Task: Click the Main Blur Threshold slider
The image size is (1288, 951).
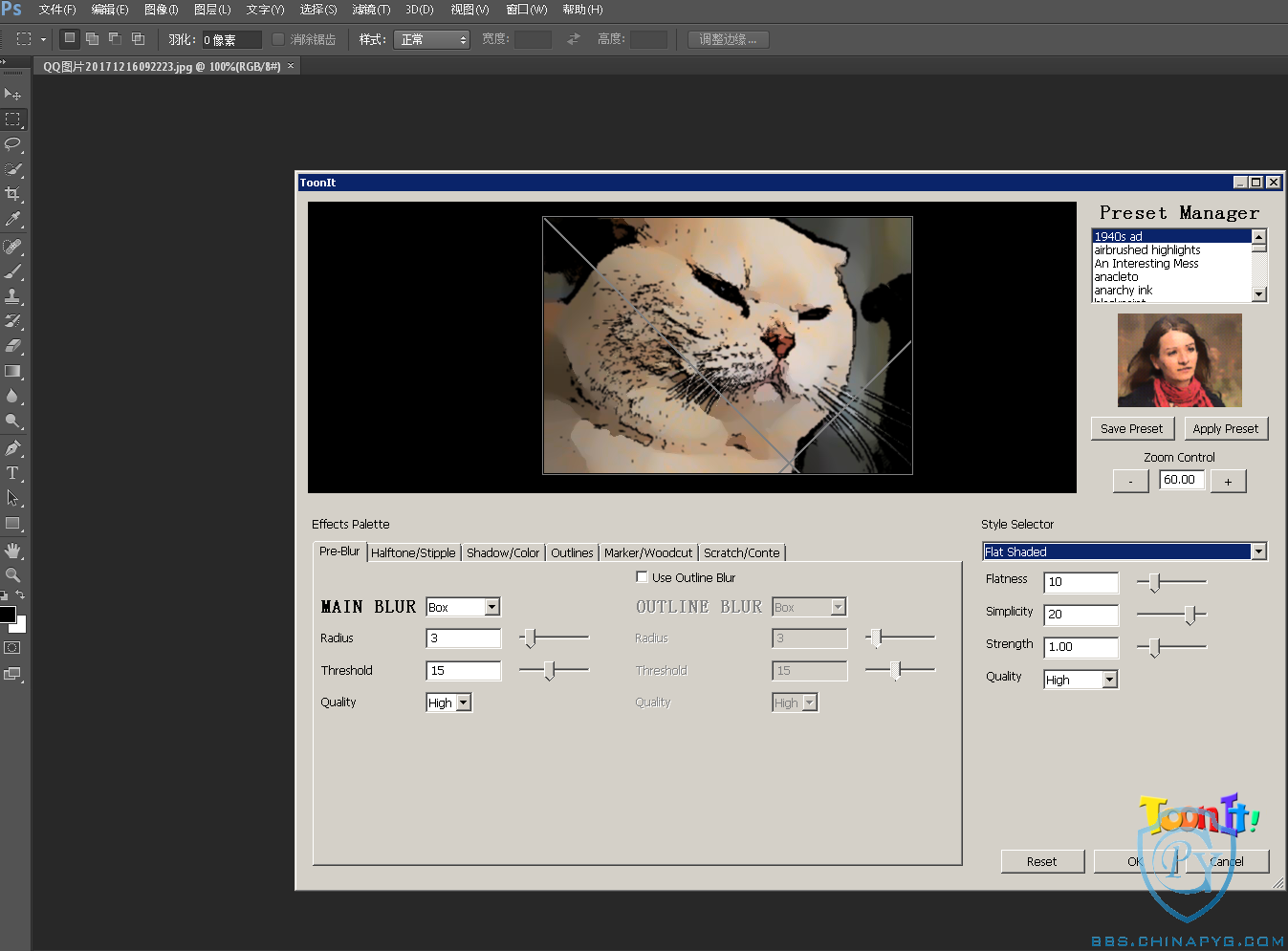Action: coord(554,670)
